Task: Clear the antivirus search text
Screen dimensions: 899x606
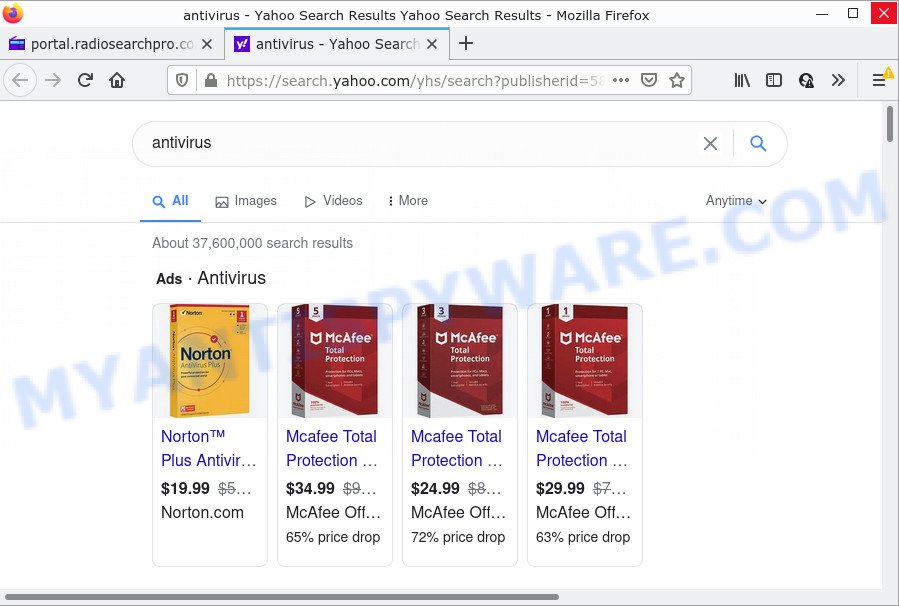Action: (x=710, y=143)
